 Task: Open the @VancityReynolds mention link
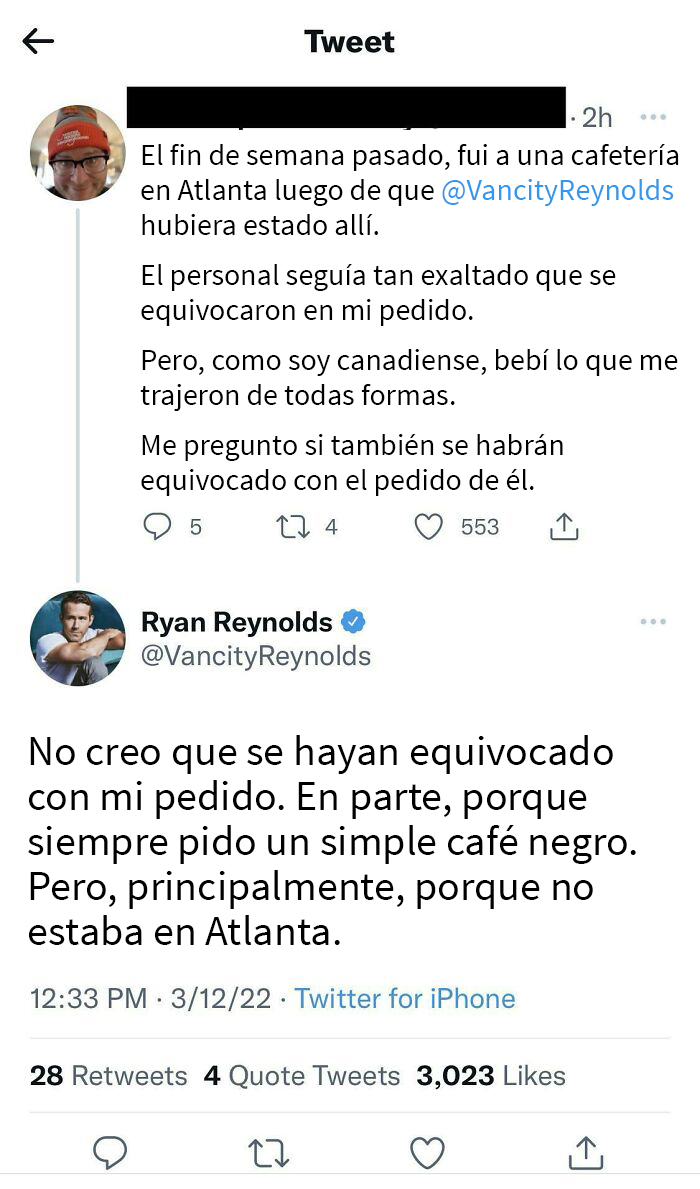click(557, 190)
